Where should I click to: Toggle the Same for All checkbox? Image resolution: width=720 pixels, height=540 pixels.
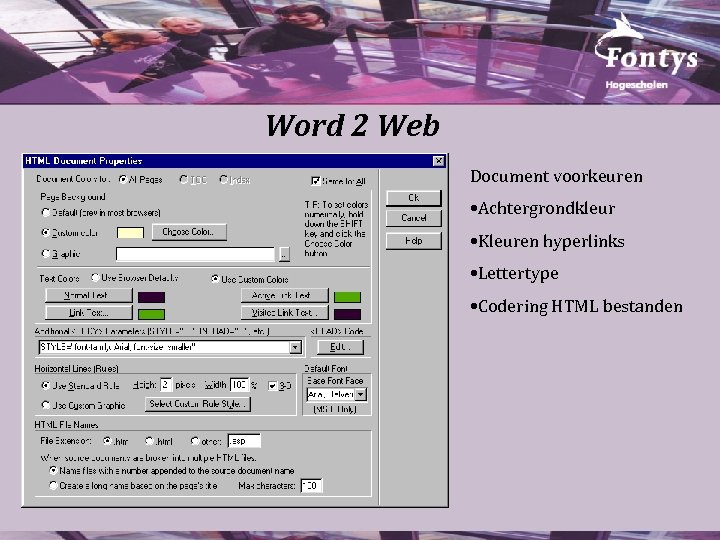(315, 181)
